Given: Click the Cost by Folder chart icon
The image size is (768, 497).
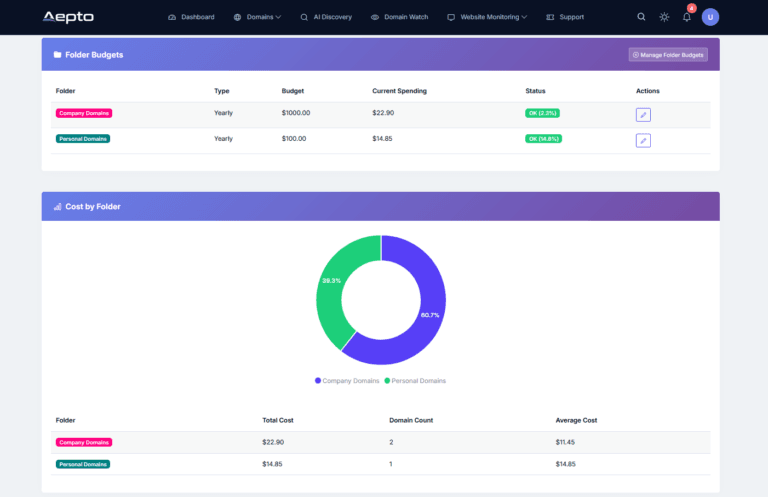Looking at the screenshot, I should pyautogui.click(x=57, y=207).
